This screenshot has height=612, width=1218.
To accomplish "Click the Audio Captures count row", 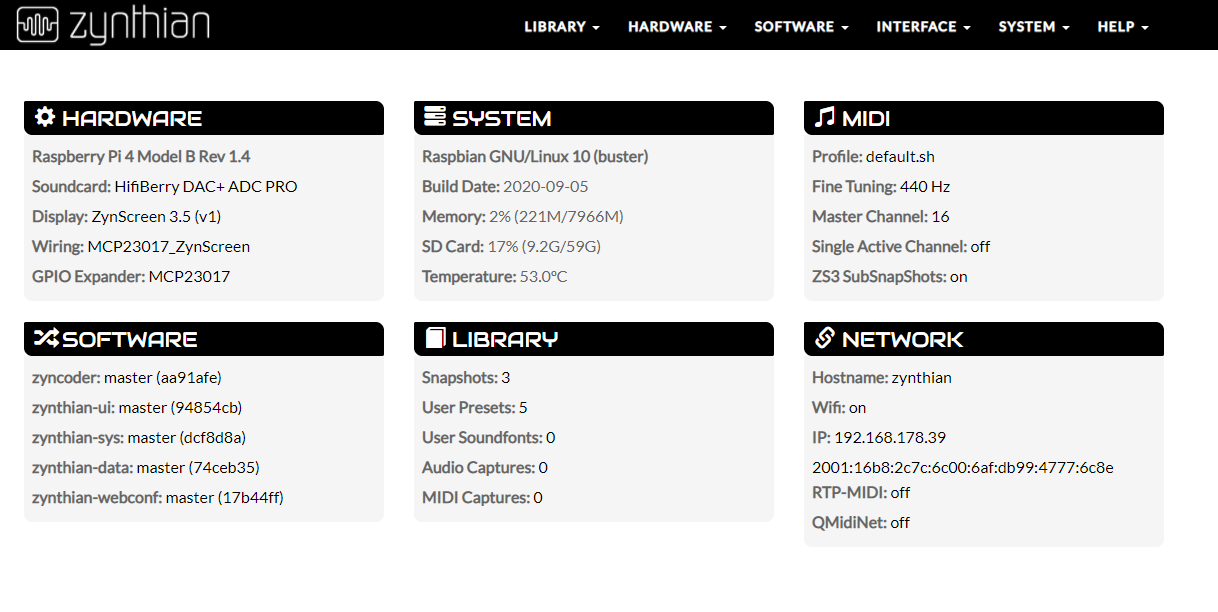I will [x=485, y=467].
